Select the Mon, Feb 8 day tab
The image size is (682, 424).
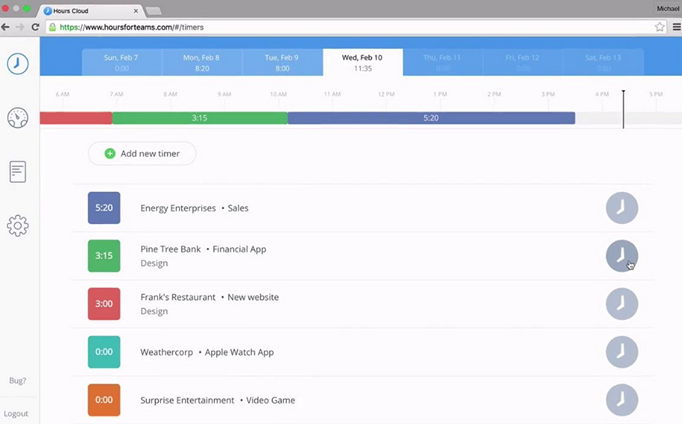coord(202,62)
